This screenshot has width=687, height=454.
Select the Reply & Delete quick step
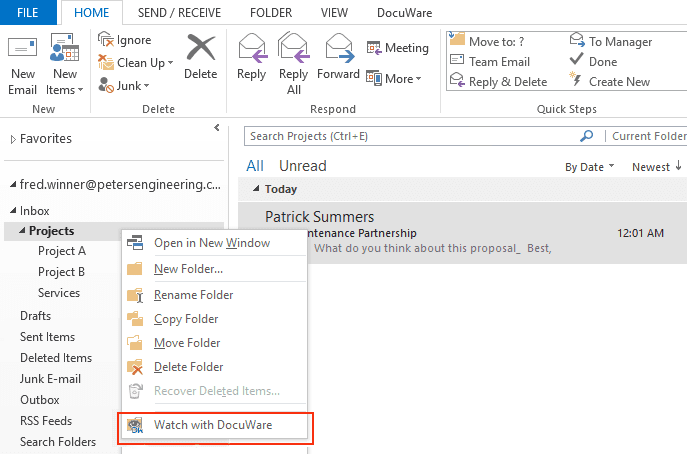pos(499,82)
